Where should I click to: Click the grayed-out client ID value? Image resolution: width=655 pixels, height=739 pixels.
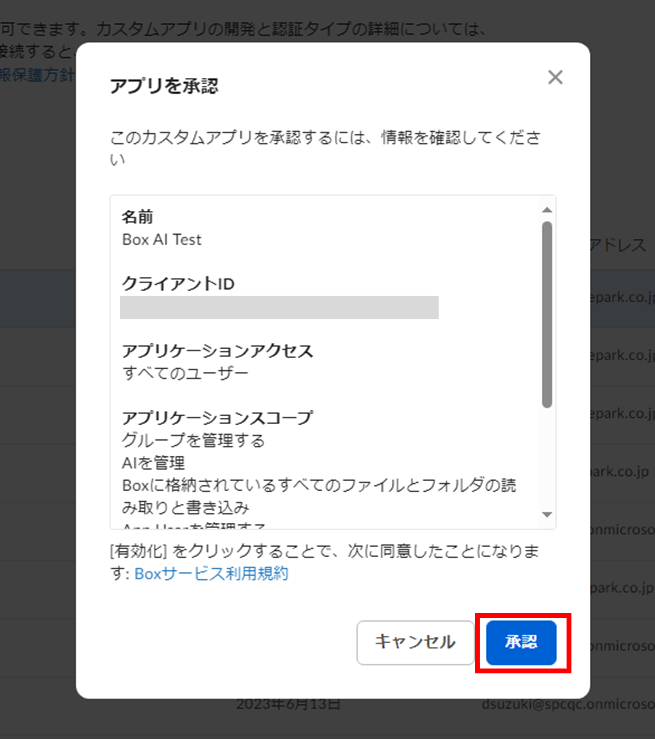(279, 307)
